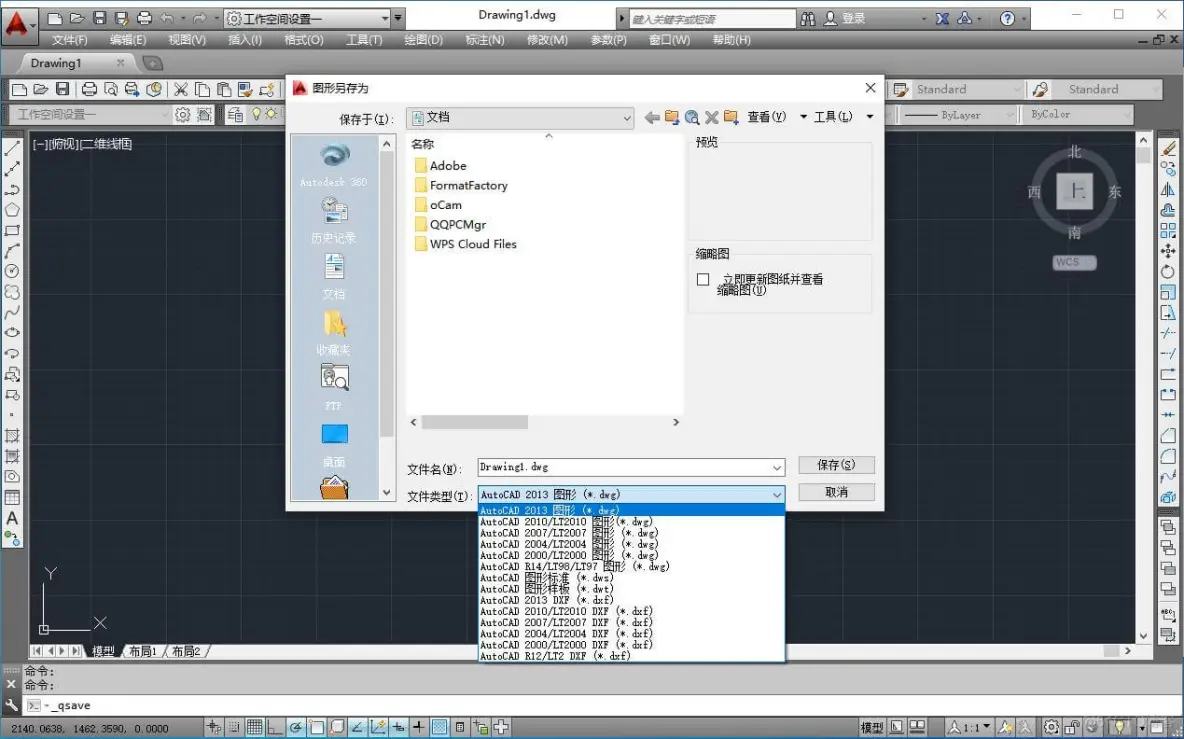Open the 绘图(D) menu
The width and height of the screenshot is (1184, 739).
tap(423, 40)
